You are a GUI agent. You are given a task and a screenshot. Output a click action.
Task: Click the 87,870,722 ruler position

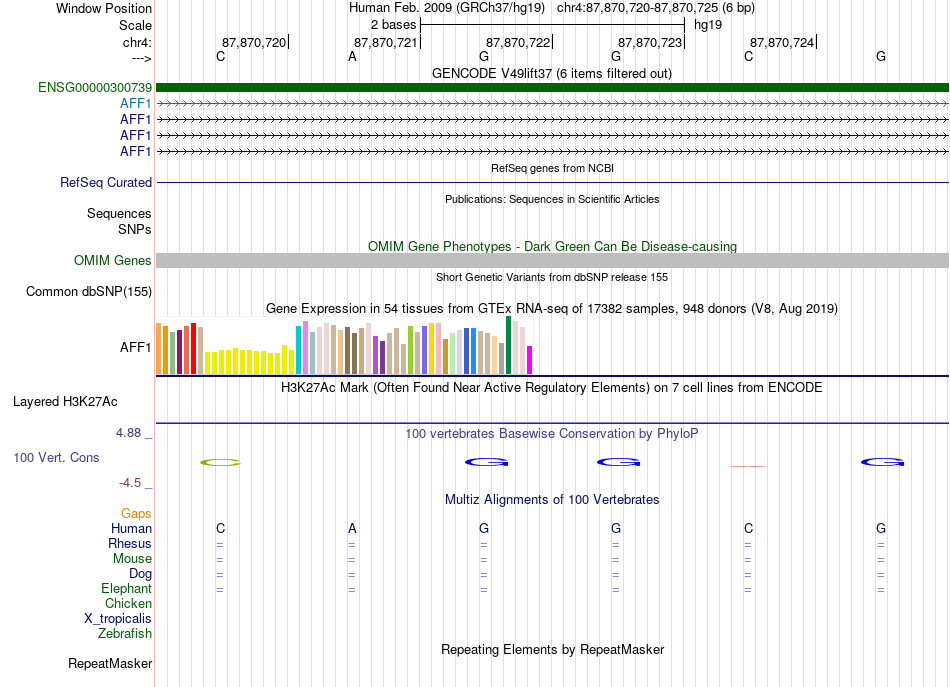(518, 42)
